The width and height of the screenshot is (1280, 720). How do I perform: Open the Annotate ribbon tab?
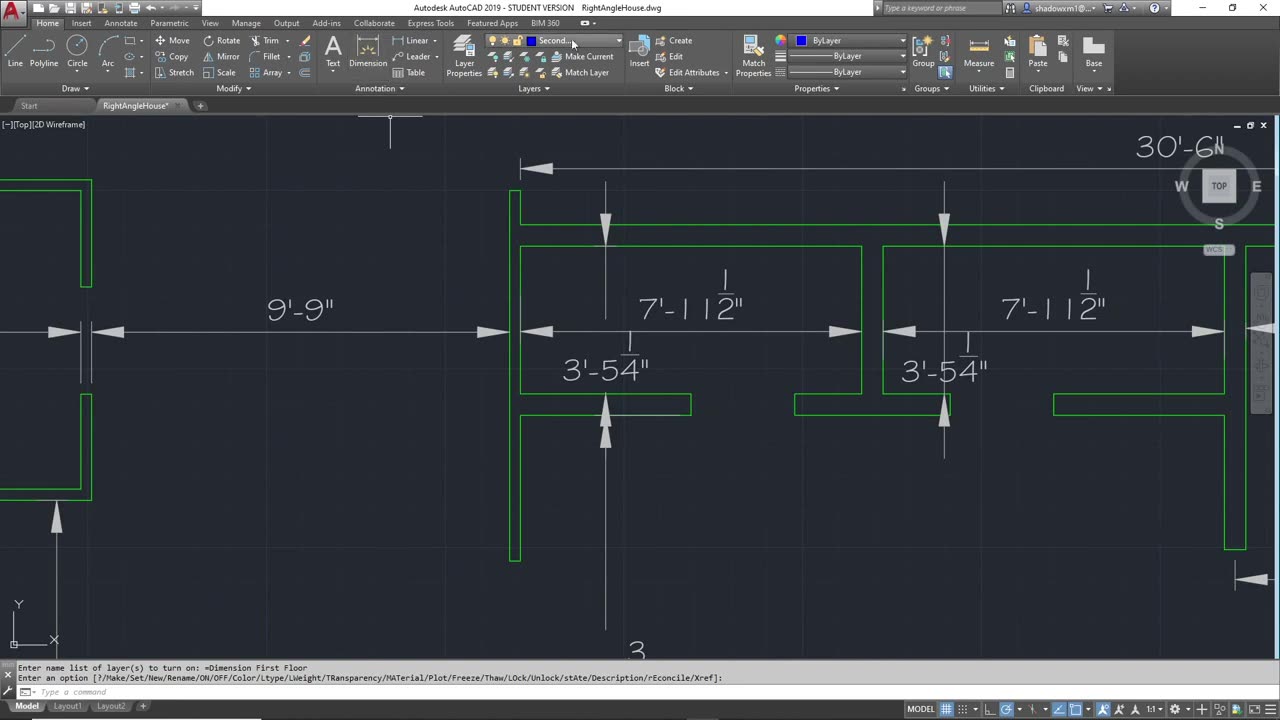121,23
